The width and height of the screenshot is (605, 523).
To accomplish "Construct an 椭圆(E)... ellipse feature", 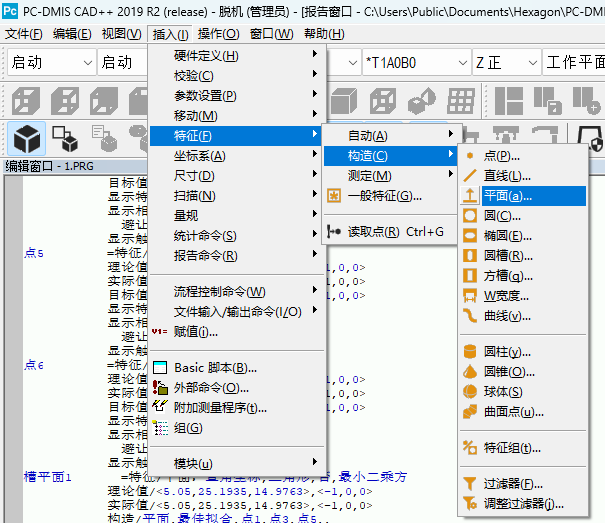I will (x=523, y=235).
